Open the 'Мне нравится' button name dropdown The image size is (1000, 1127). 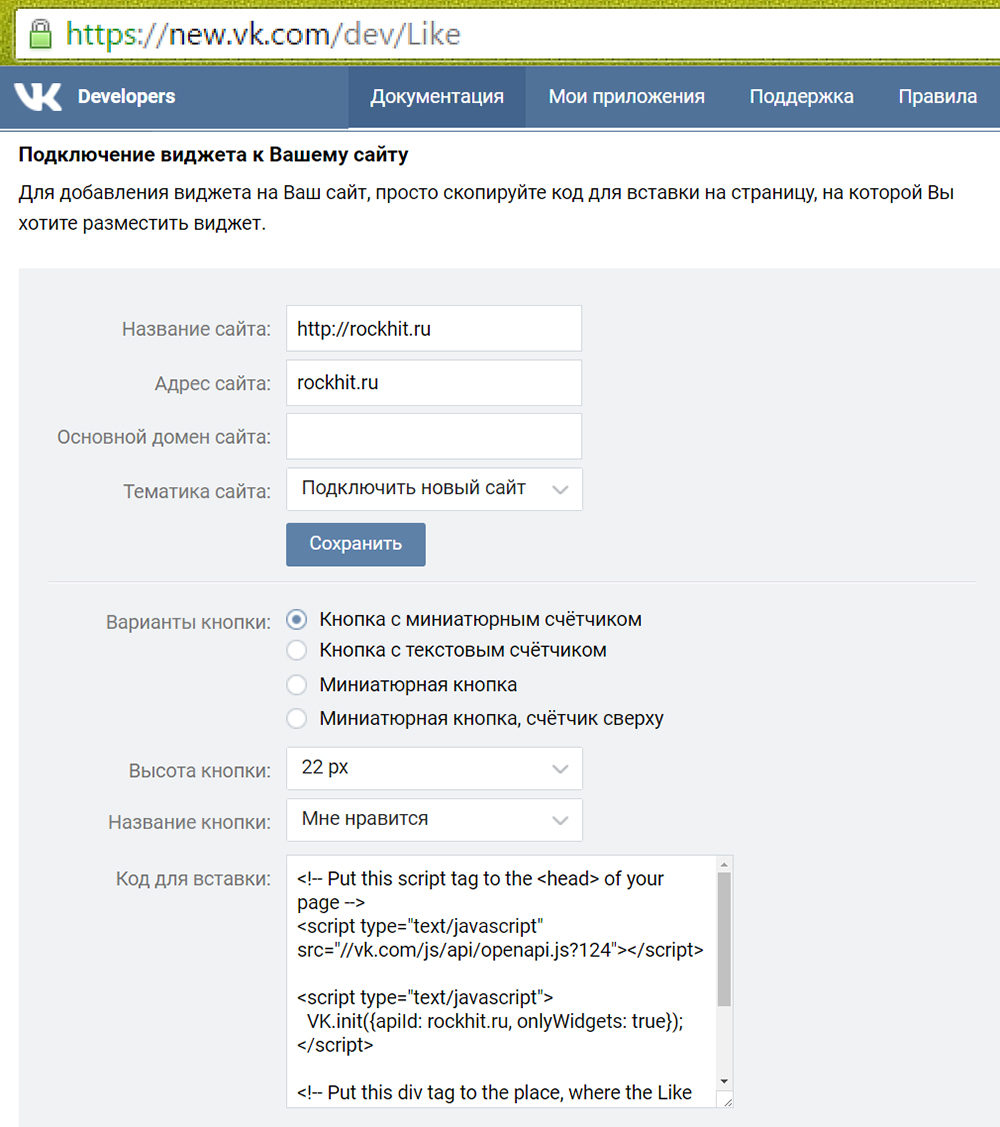(434, 820)
